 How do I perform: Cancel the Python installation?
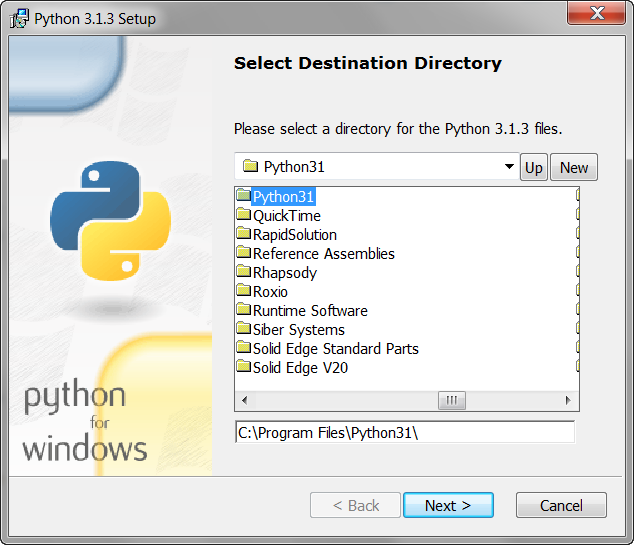pyautogui.click(x=561, y=505)
